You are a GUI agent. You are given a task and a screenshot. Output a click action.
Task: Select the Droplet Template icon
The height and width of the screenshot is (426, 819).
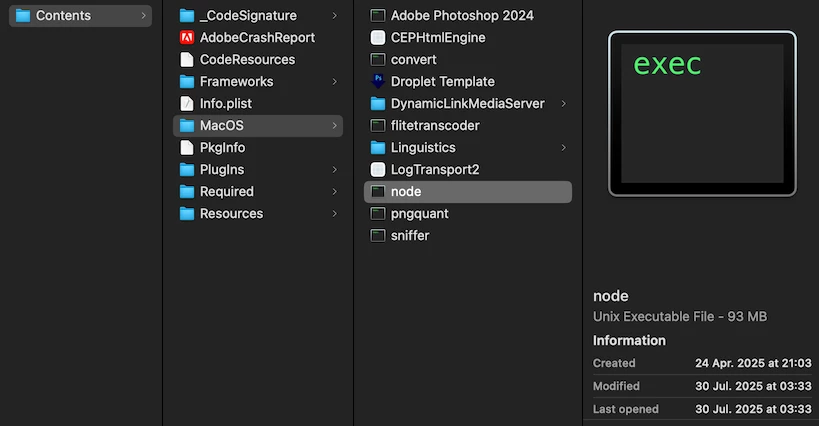coord(378,82)
